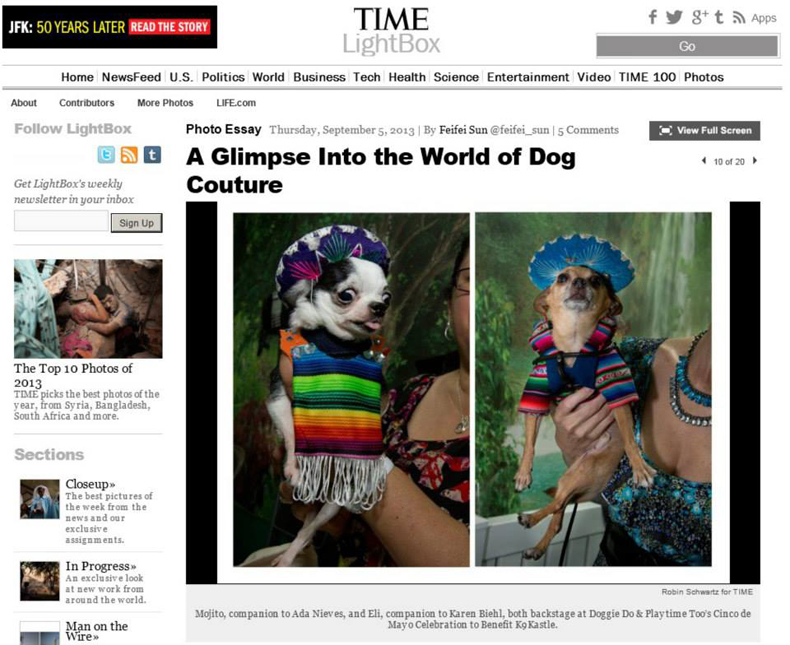Open the Google Plus icon in header
This screenshot has height=645, width=790.
click(700, 17)
